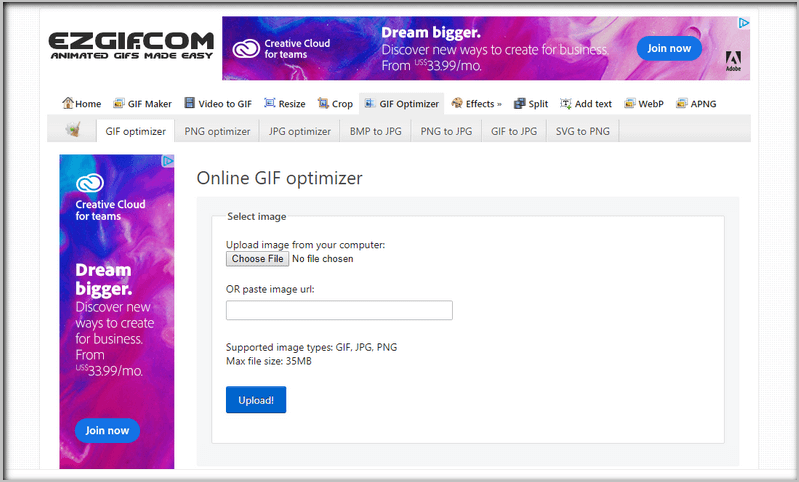
Task: Click the 'Select image' legend text
Action: (256, 216)
